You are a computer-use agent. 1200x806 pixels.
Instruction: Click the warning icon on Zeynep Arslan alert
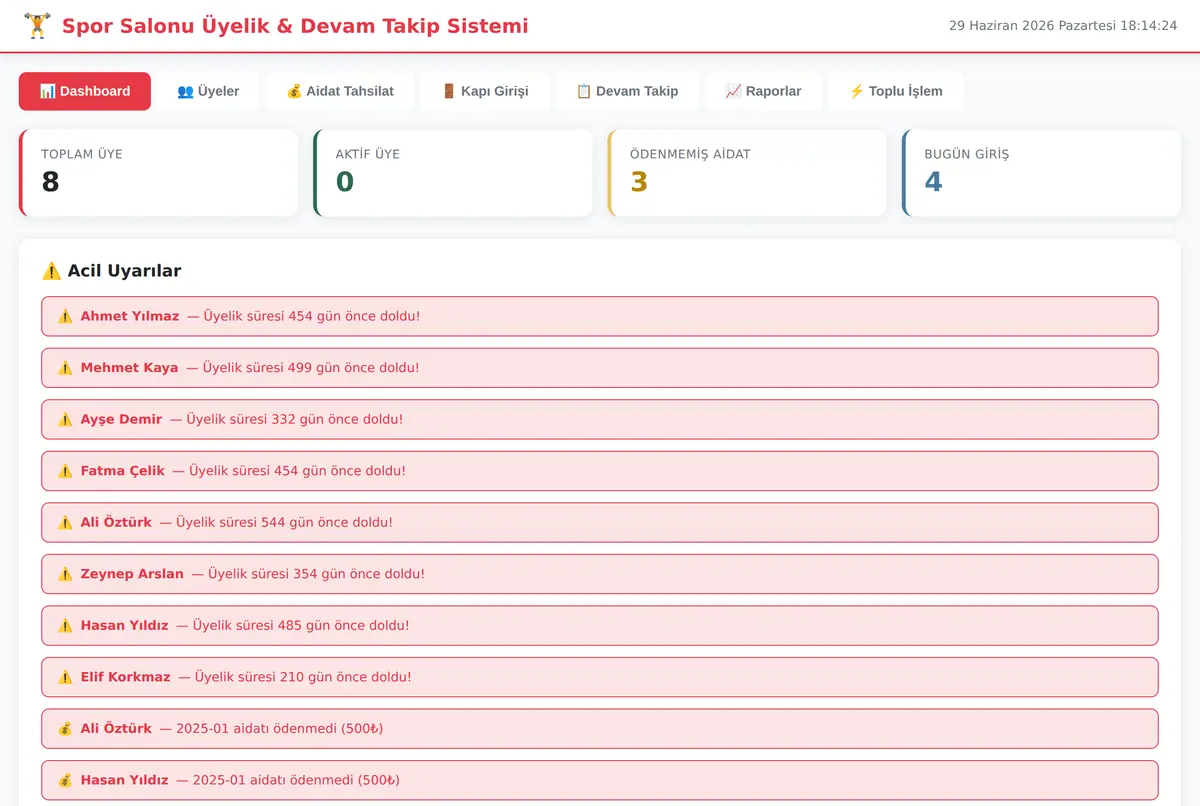(65, 574)
